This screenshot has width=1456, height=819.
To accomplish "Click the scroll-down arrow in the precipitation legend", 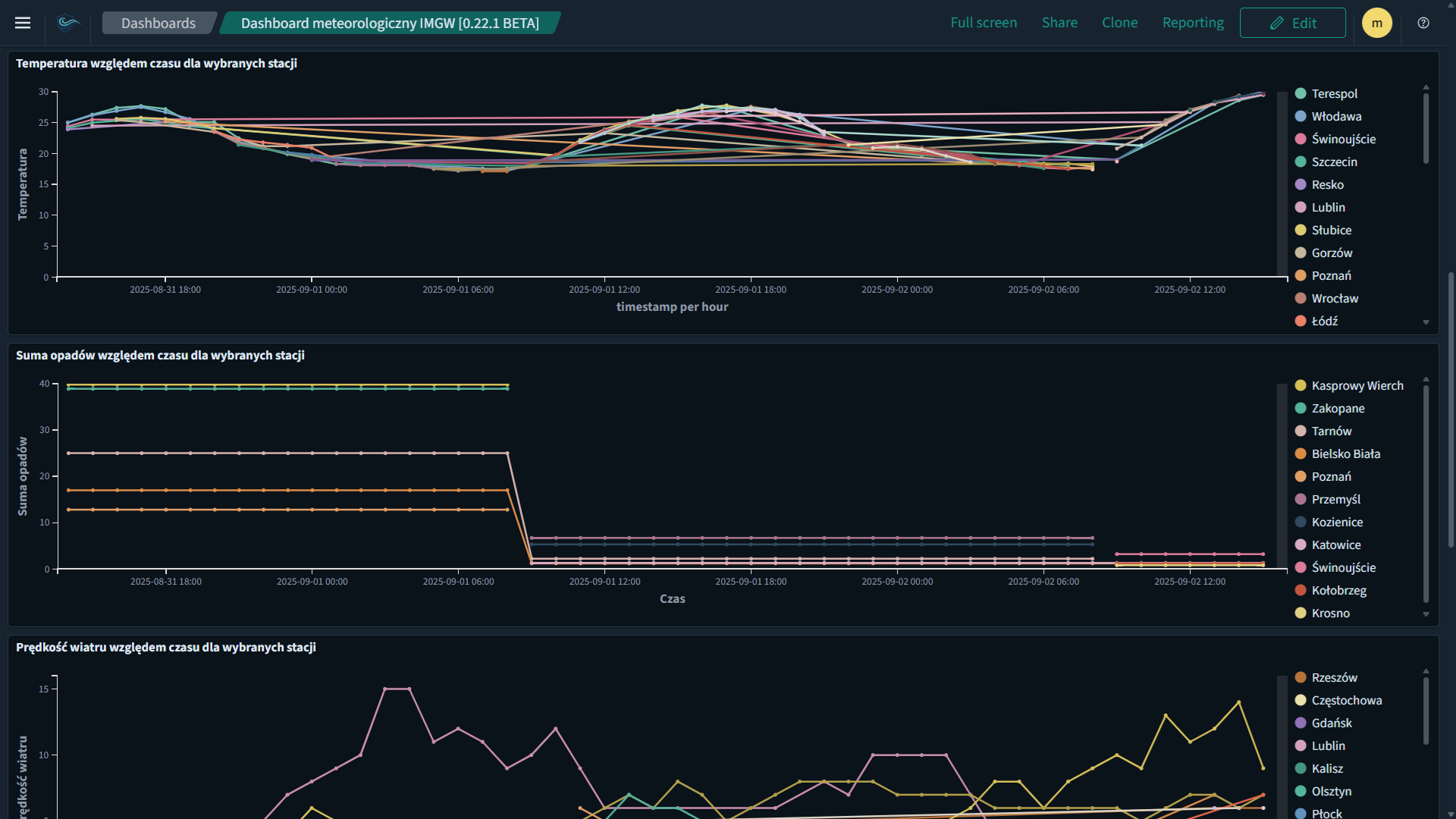I will pyautogui.click(x=1427, y=613).
